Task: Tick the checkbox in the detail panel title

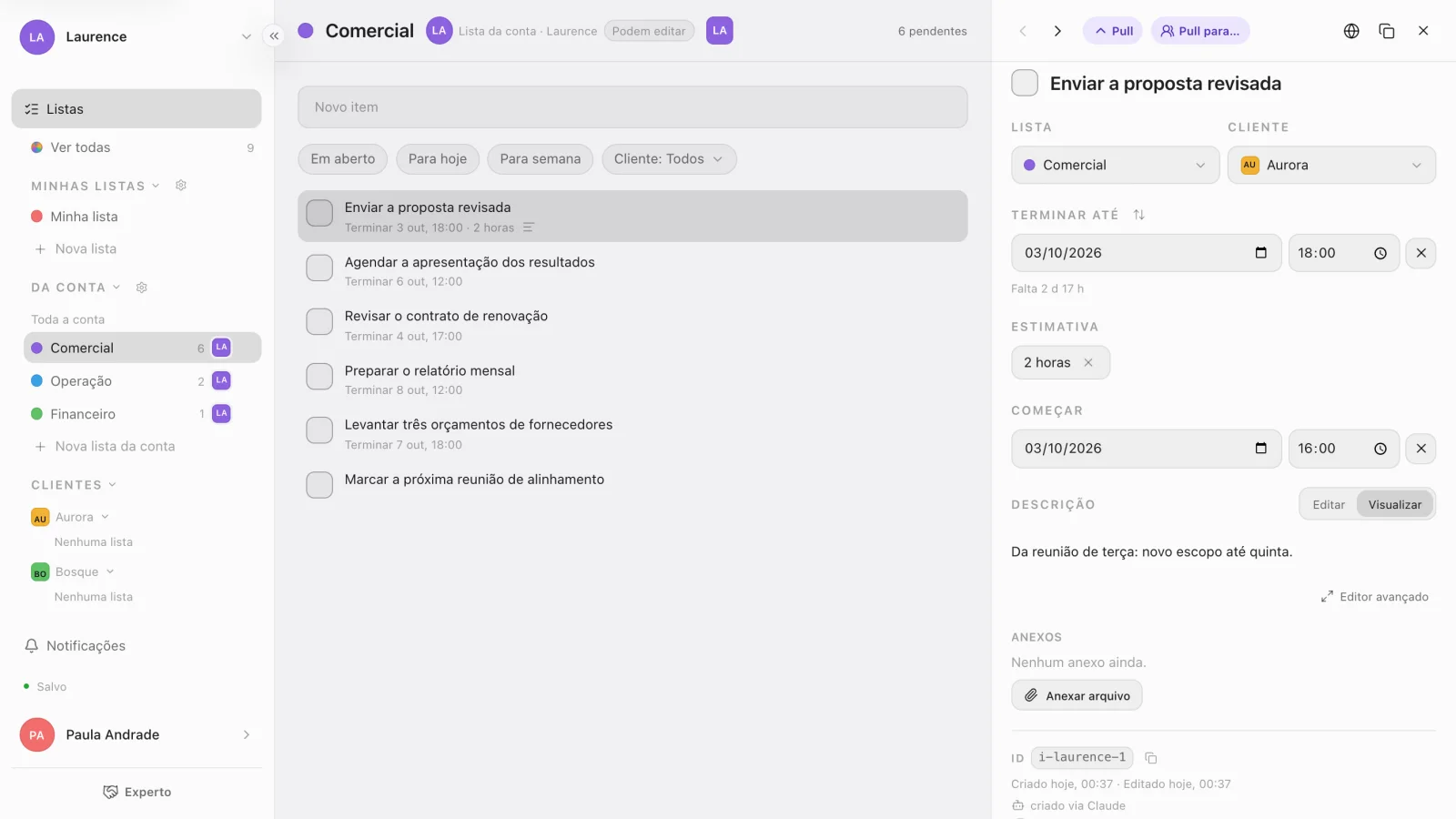Action: [x=1025, y=83]
